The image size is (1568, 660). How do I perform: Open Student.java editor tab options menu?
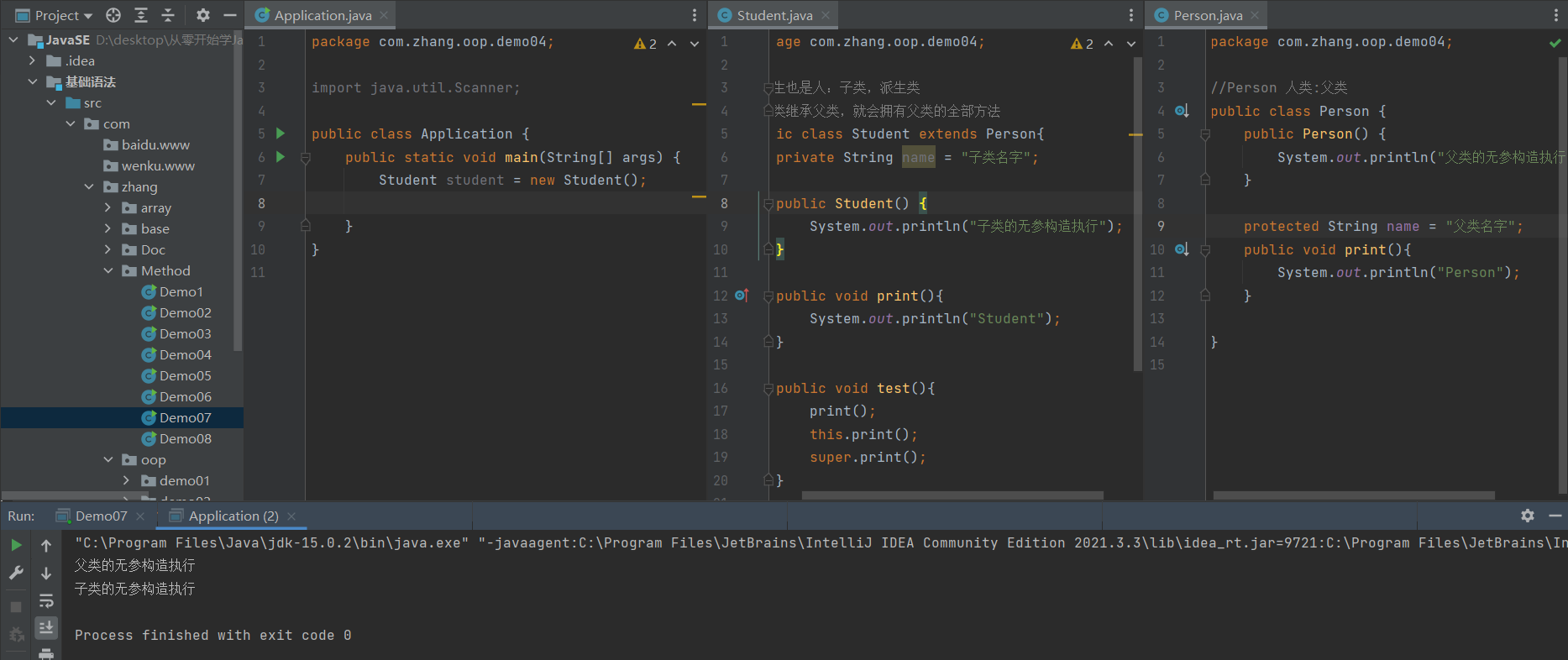click(1131, 15)
